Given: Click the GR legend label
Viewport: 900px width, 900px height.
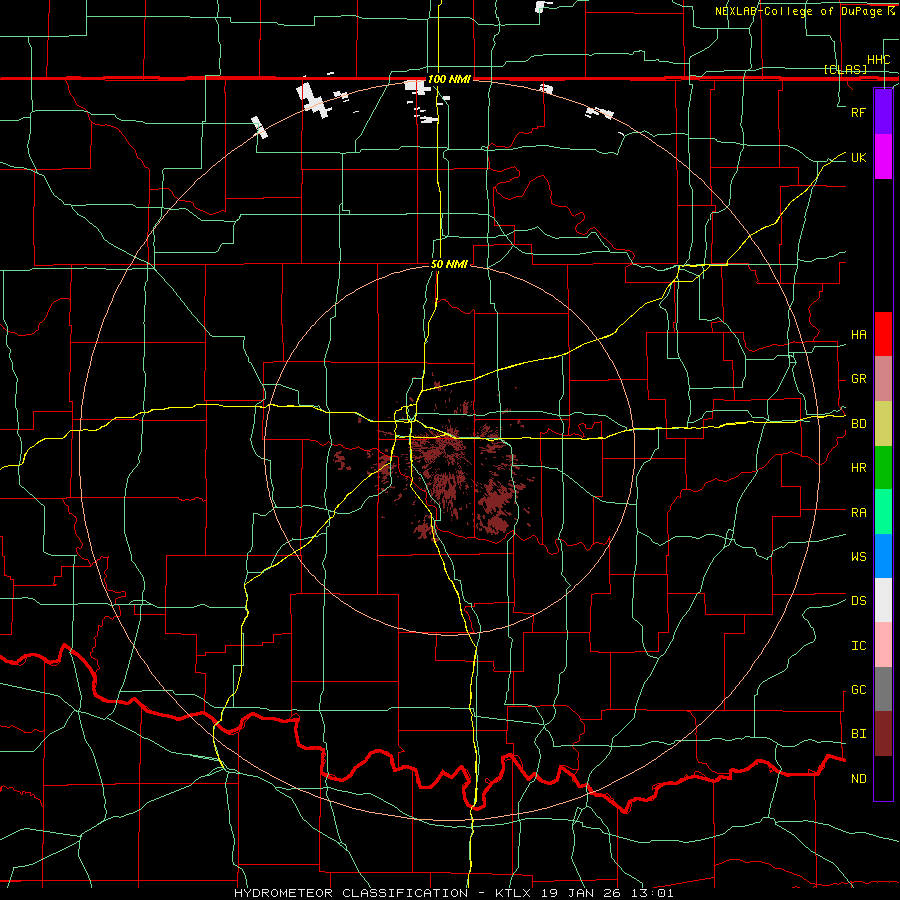Looking at the screenshot, I should [858, 379].
